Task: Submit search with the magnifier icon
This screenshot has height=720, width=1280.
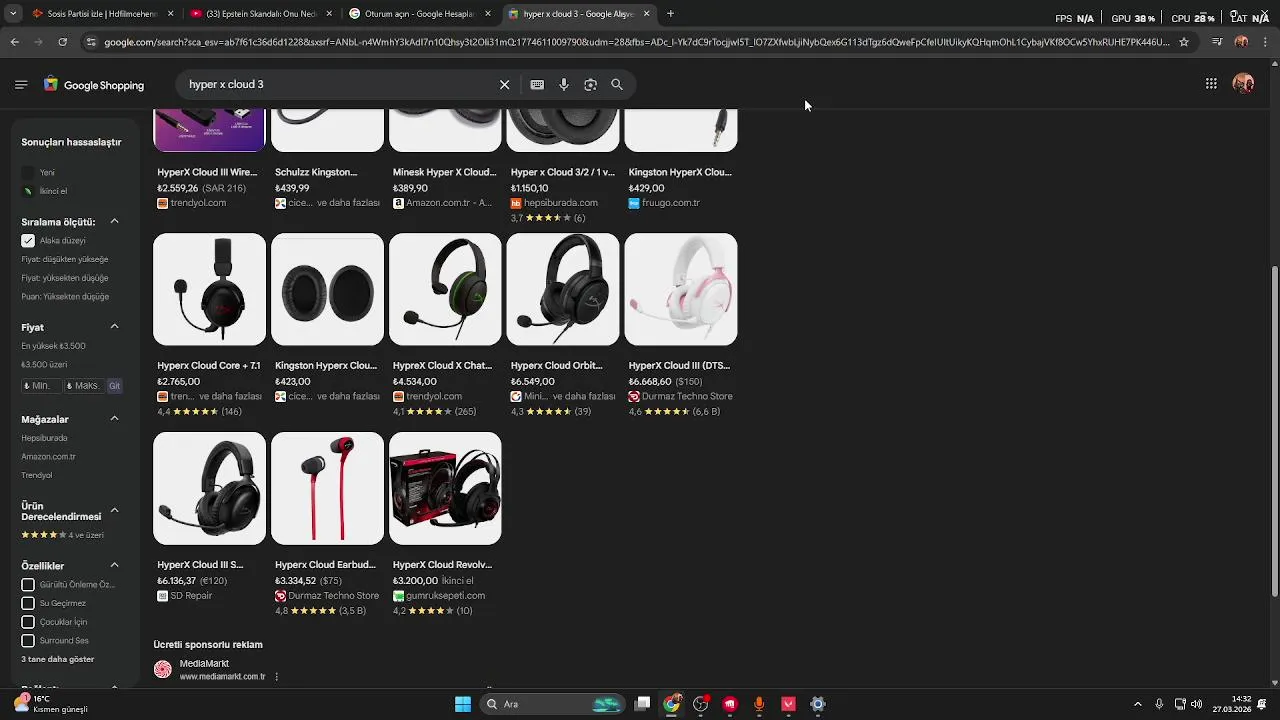Action: (617, 85)
